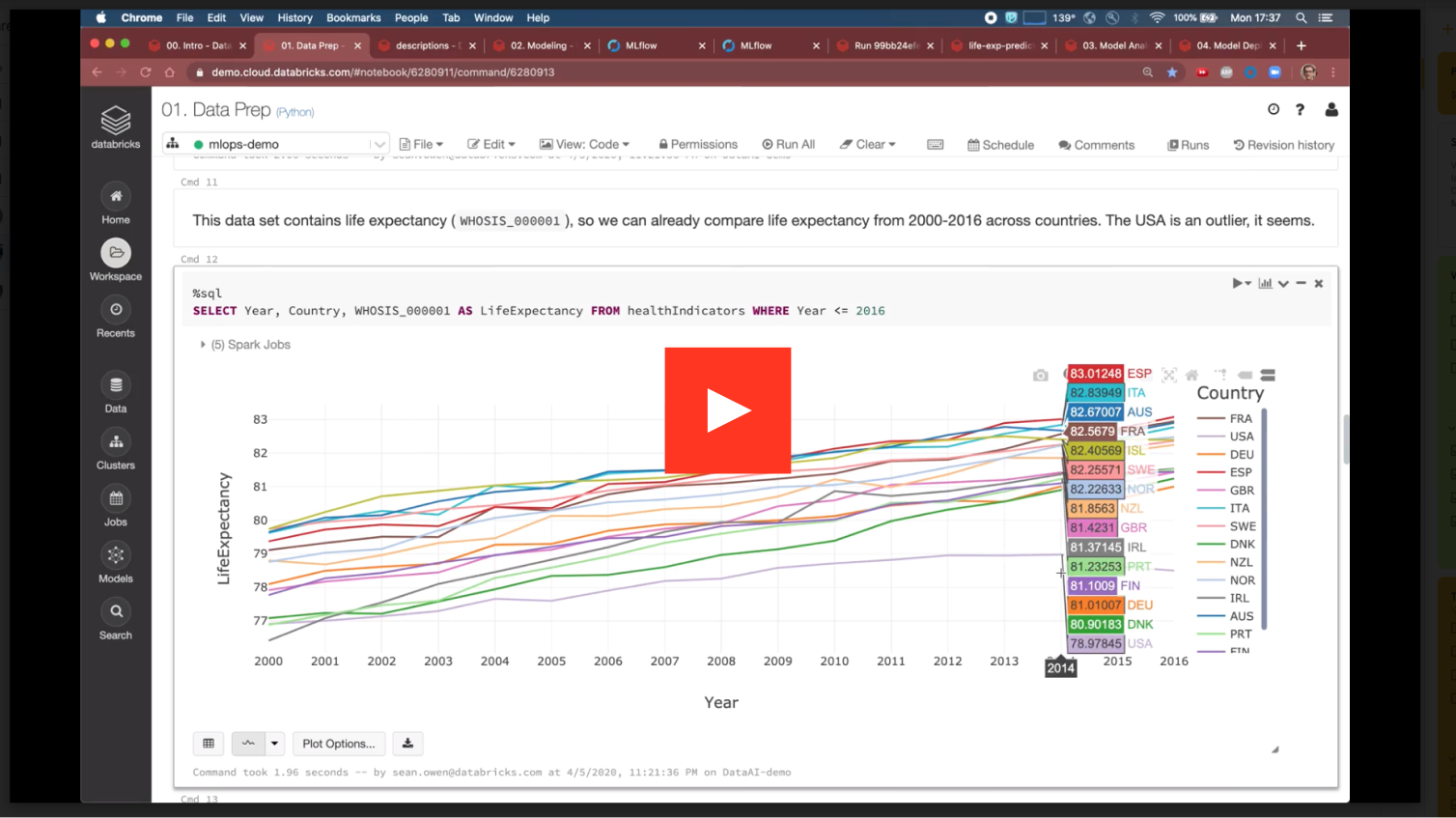
Task: Switch to table view of results
Action: 209,744
